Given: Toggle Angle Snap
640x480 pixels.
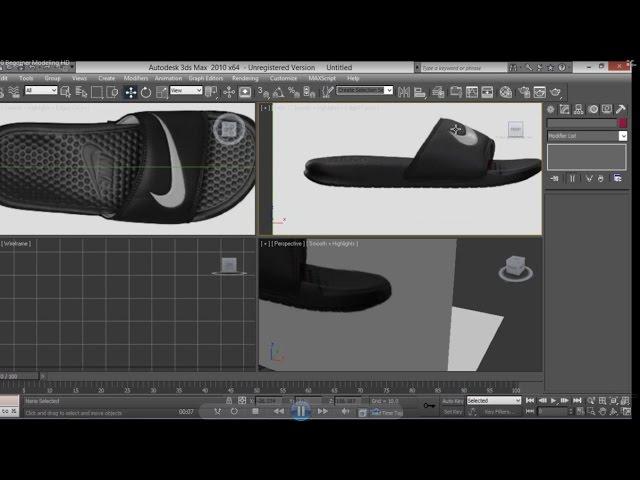Looking at the screenshot, I should [x=278, y=92].
